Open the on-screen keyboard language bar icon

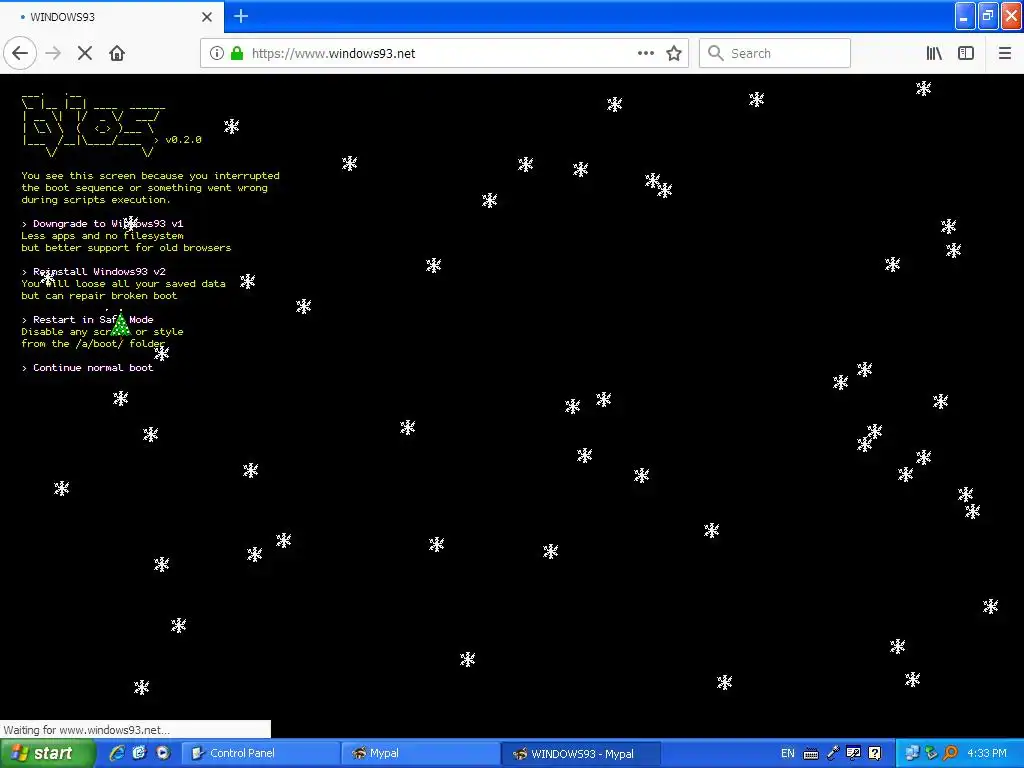point(810,754)
